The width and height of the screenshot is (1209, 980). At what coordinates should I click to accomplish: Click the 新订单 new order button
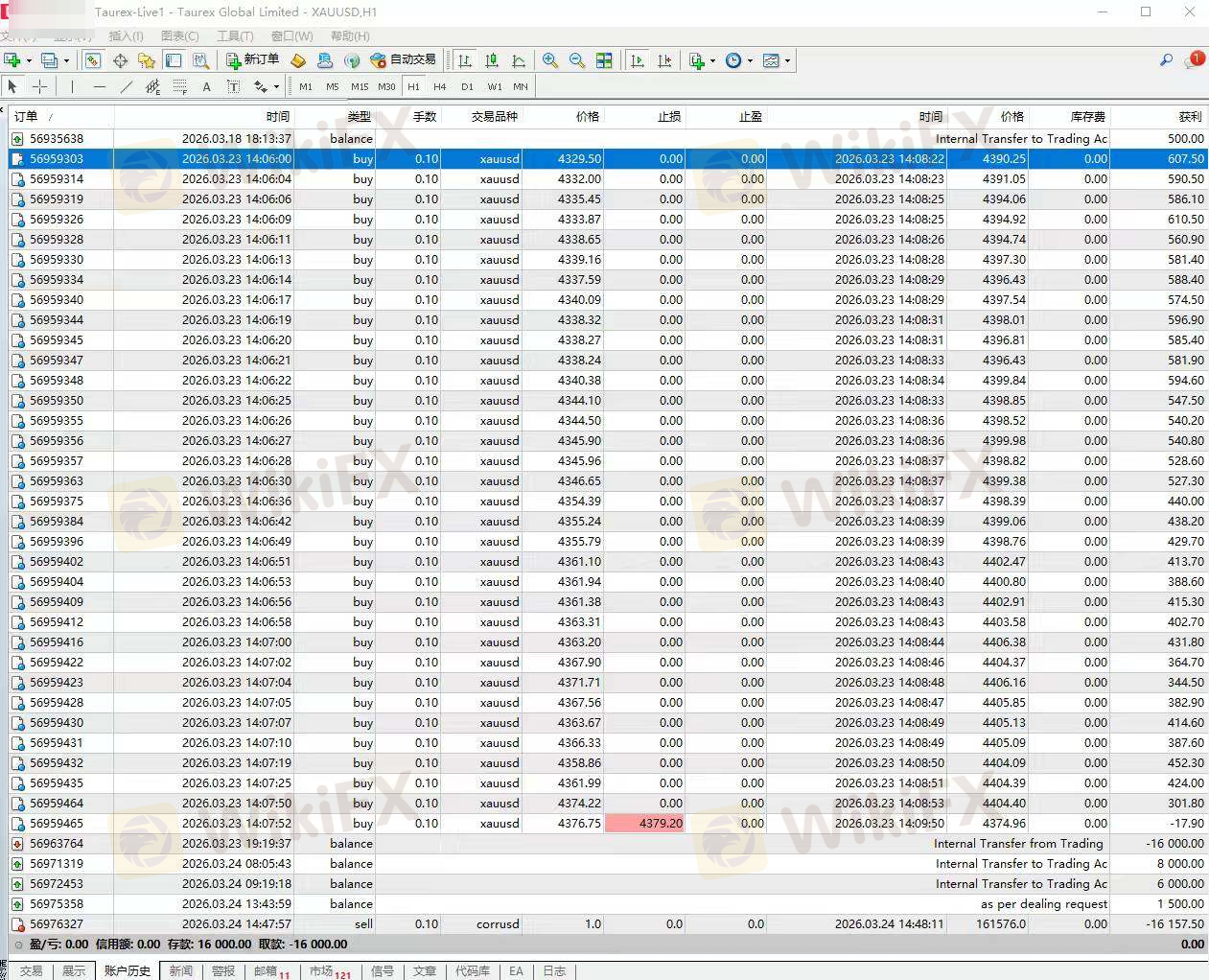click(252, 60)
